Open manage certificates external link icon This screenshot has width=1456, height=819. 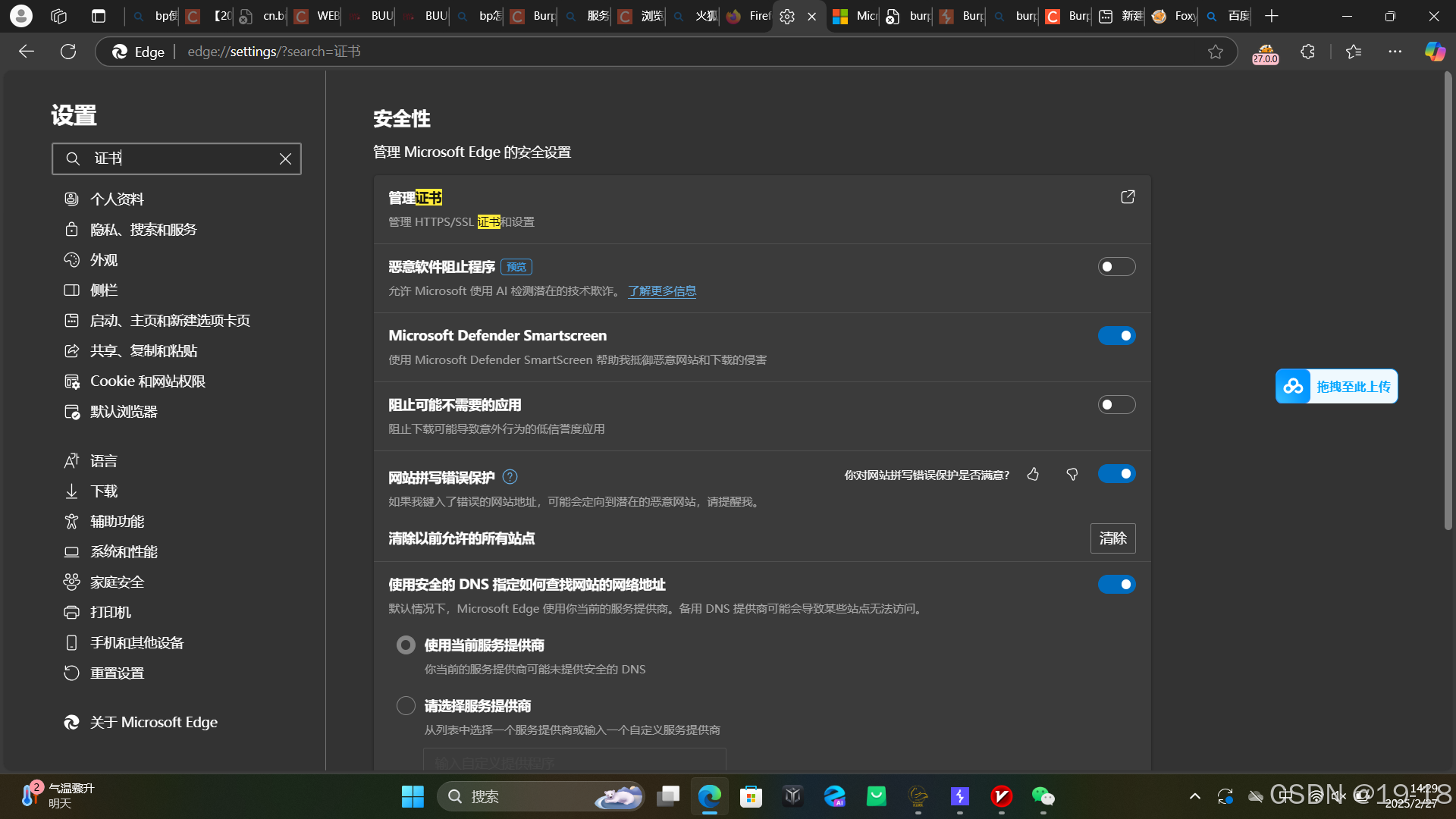click(x=1128, y=197)
